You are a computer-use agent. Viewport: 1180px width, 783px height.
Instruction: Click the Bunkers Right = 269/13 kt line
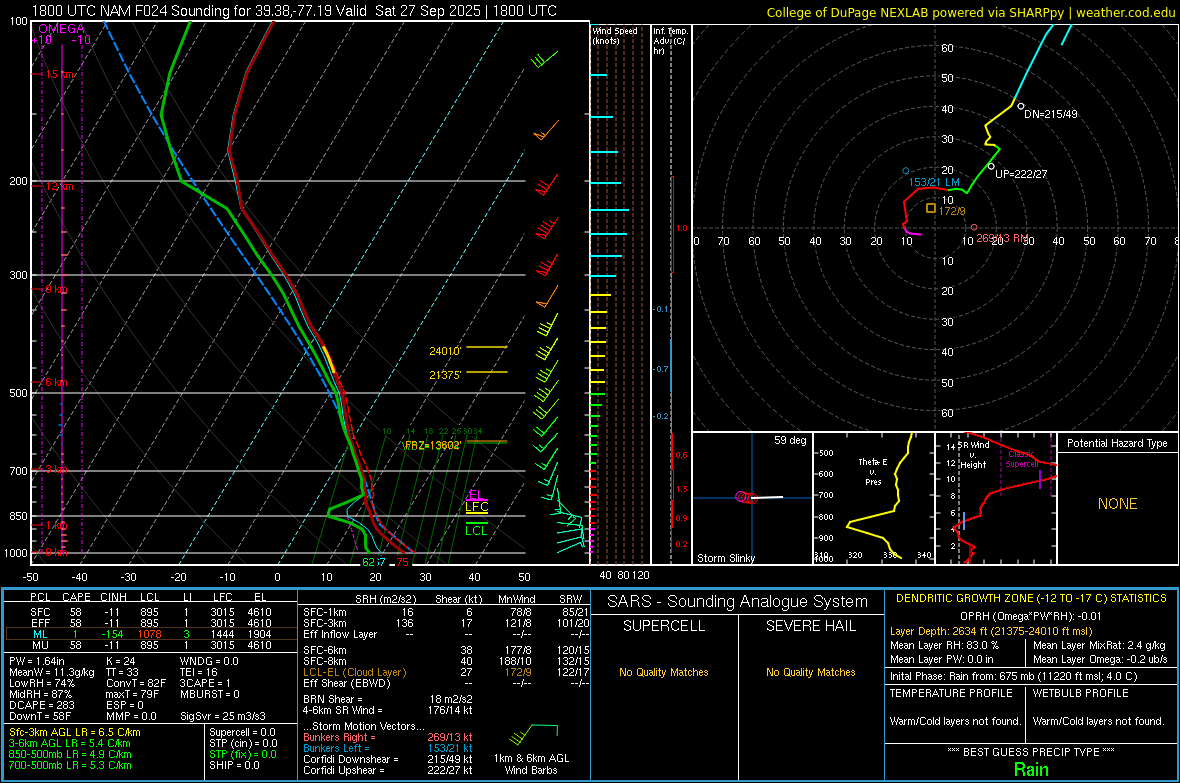pos(388,737)
